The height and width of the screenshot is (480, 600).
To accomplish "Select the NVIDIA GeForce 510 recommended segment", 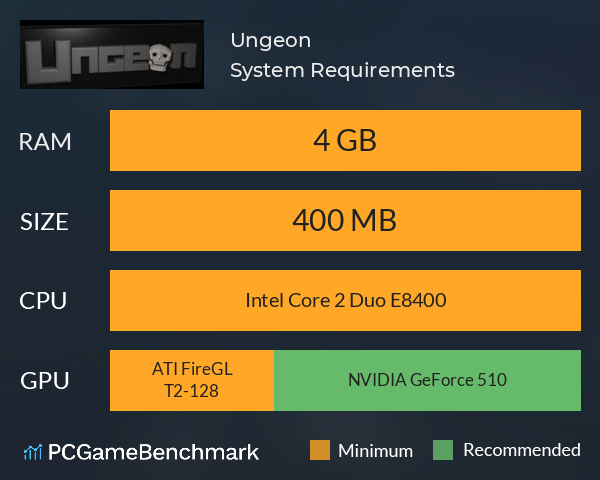I will point(427,380).
